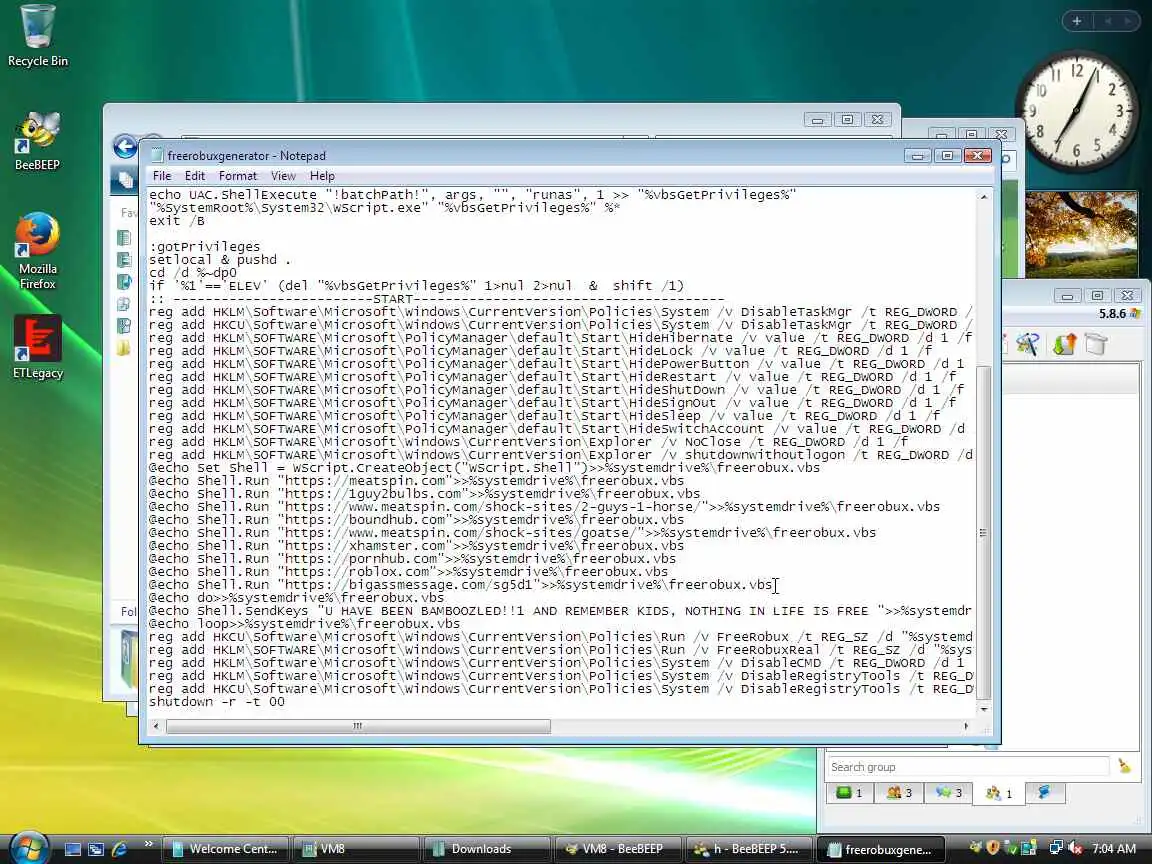
Task: Open the Format menu in Notepad
Action: (x=237, y=176)
